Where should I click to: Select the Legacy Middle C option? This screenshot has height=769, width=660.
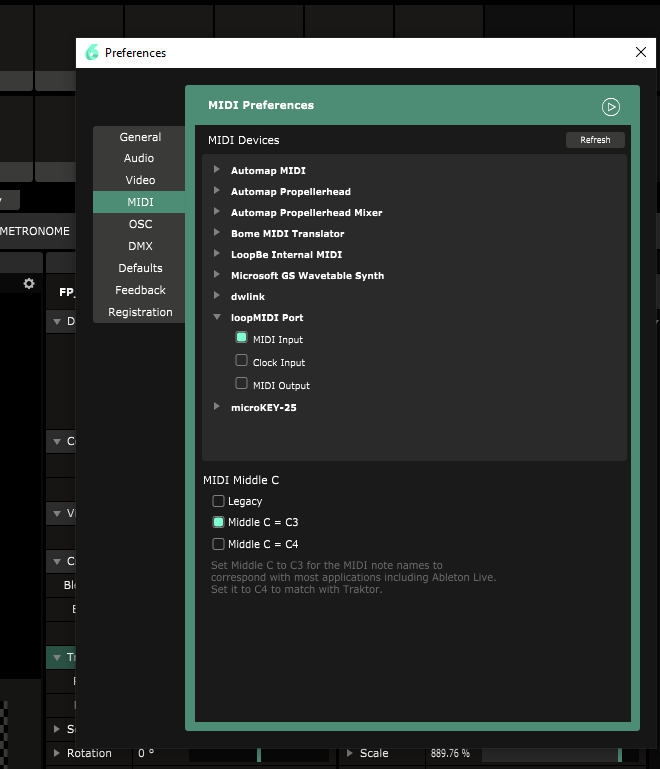[218, 501]
